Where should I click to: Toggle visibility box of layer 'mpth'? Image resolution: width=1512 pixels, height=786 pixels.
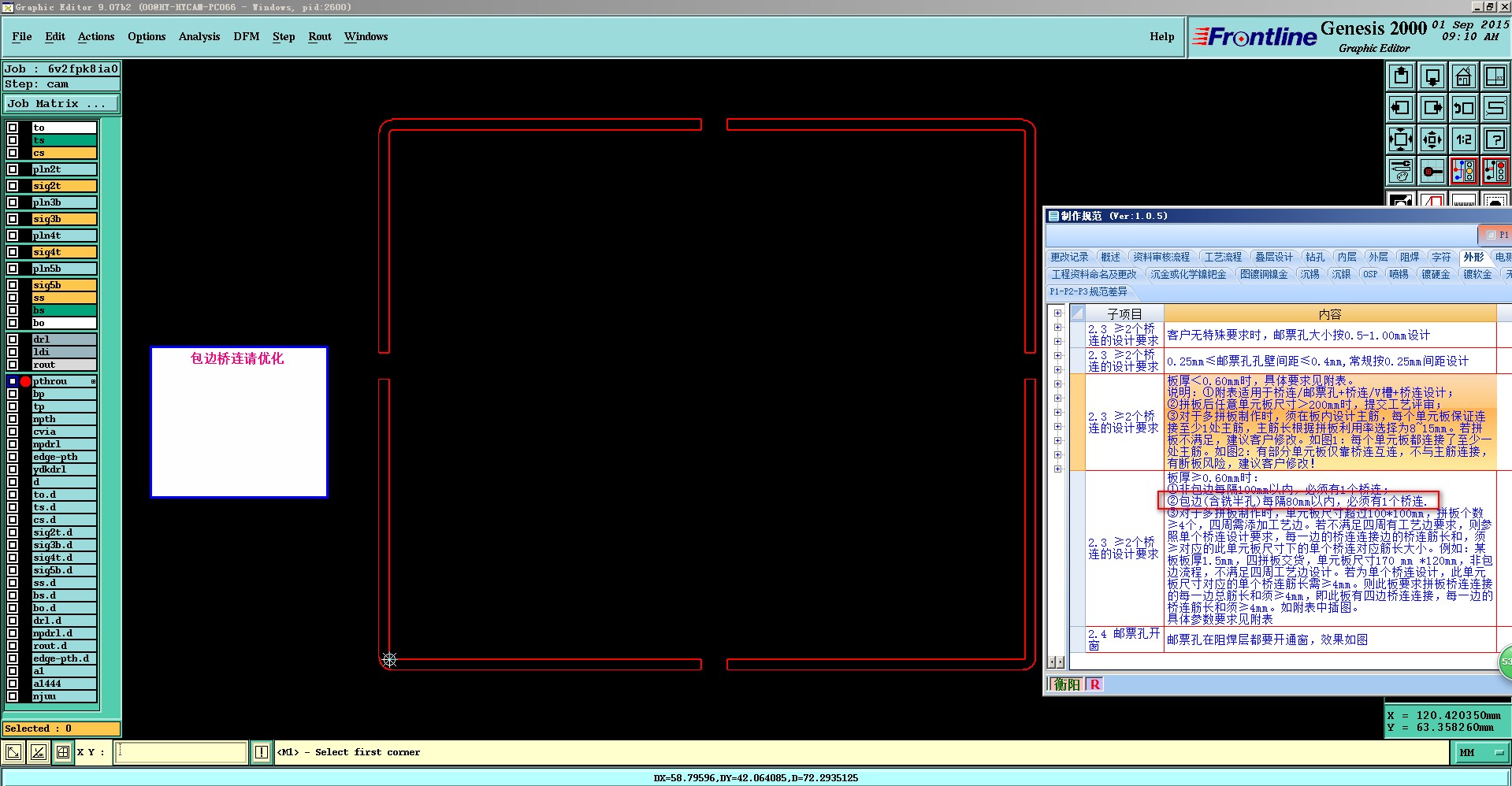[13, 419]
